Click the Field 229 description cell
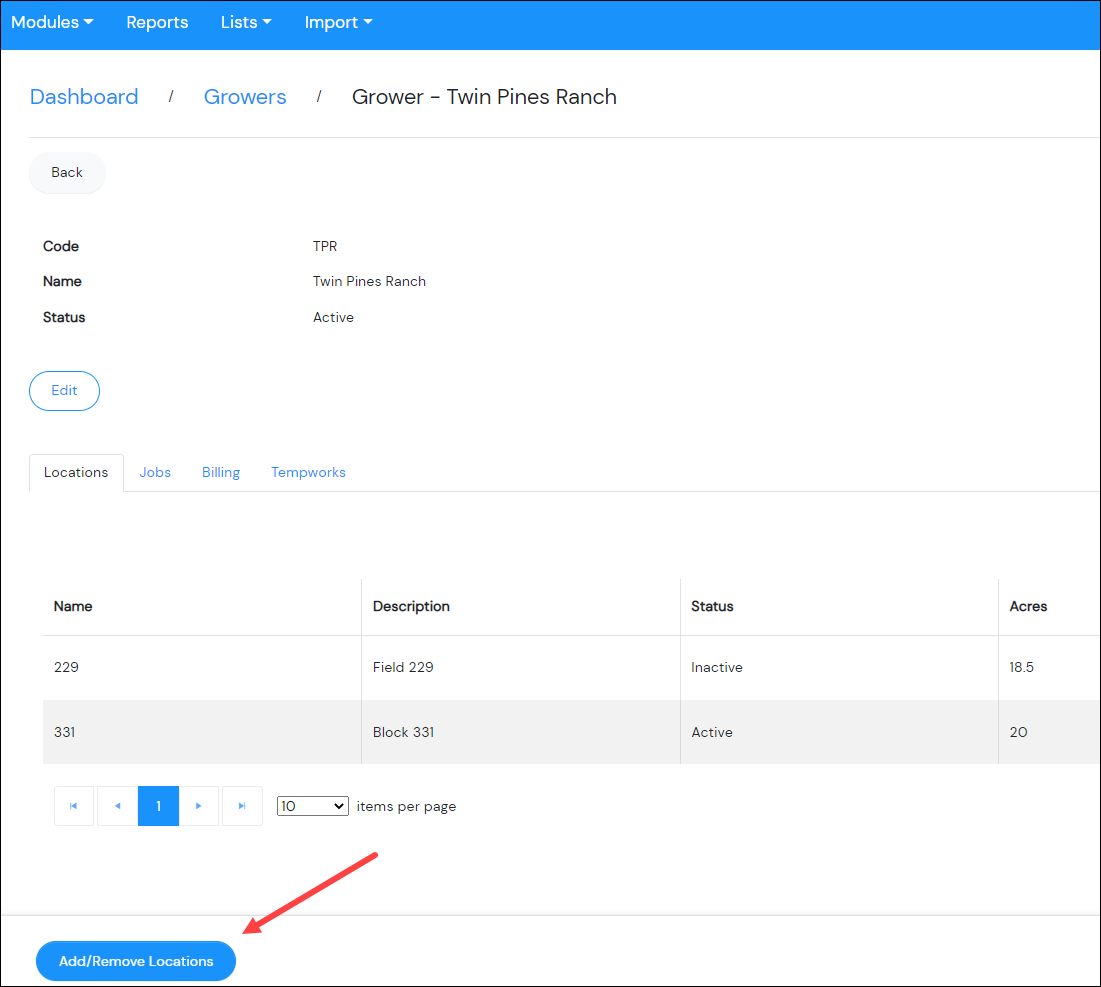Image resolution: width=1101 pixels, height=987 pixels. (x=521, y=668)
